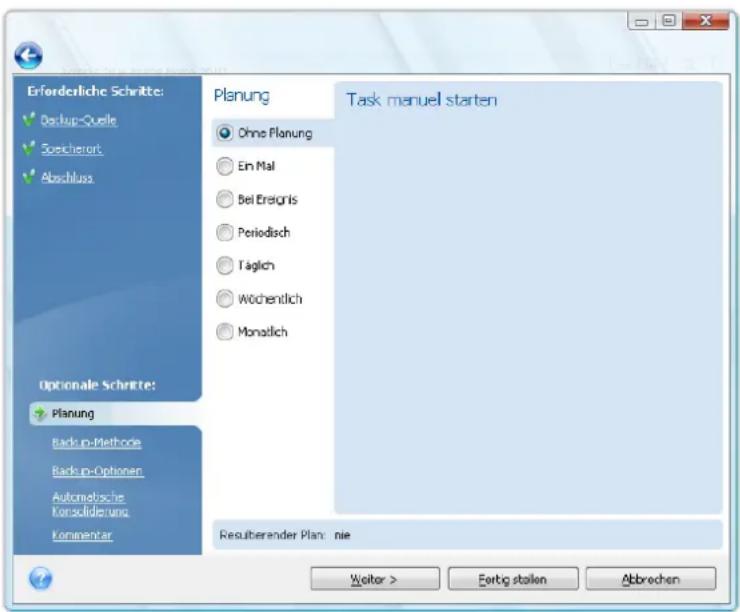The width and height of the screenshot is (740, 612).
Task: Go to the Speicherort step
Action: [x=71, y=149]
